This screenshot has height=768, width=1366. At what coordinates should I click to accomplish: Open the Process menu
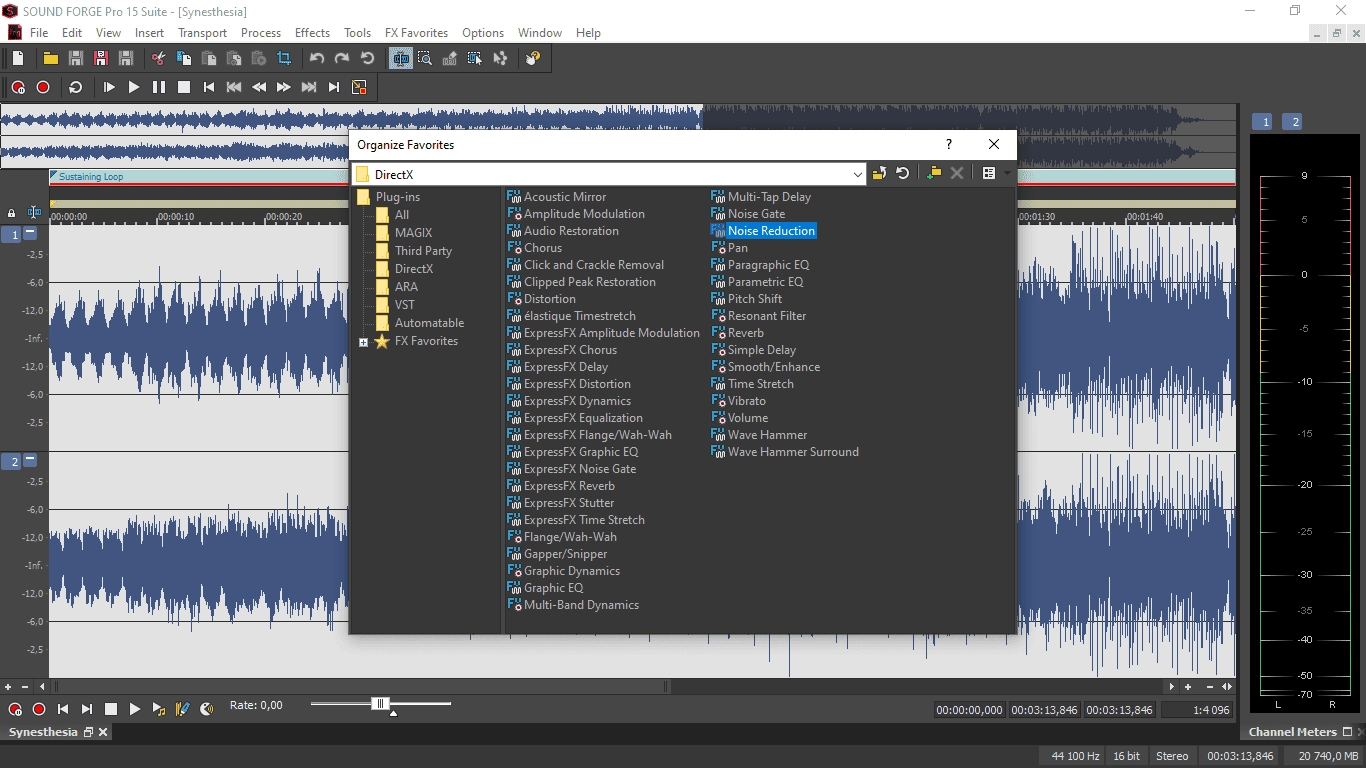(261, 33)
